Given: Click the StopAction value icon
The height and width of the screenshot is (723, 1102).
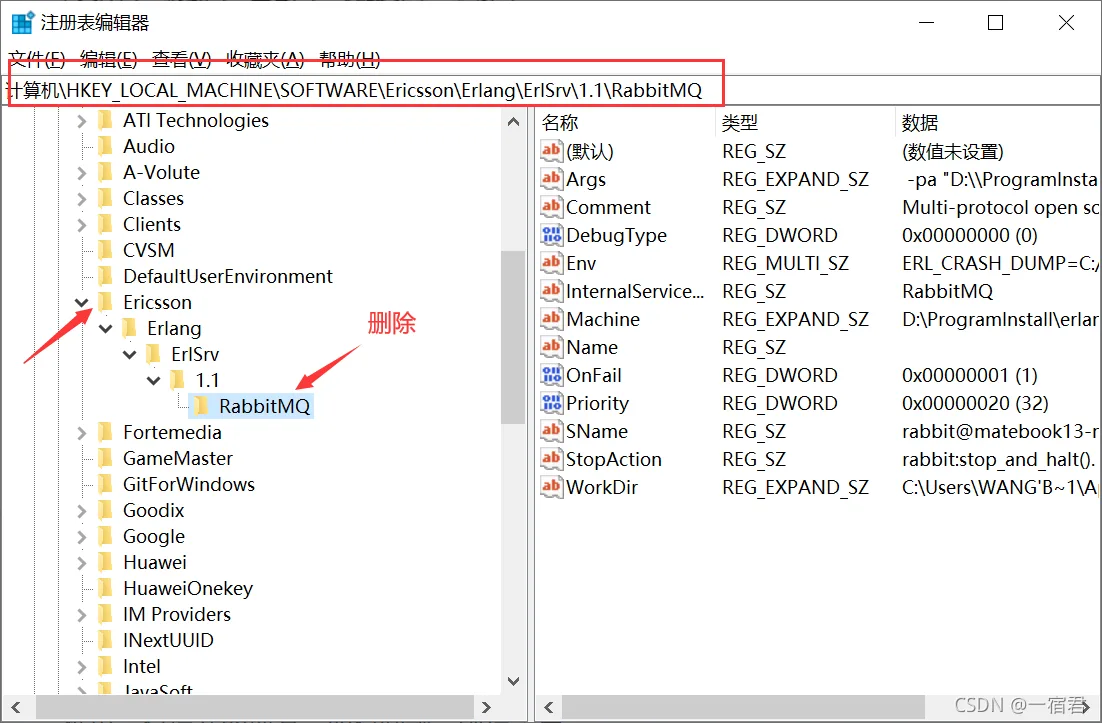Looking at the screenshot, I should tap(551, 460).
